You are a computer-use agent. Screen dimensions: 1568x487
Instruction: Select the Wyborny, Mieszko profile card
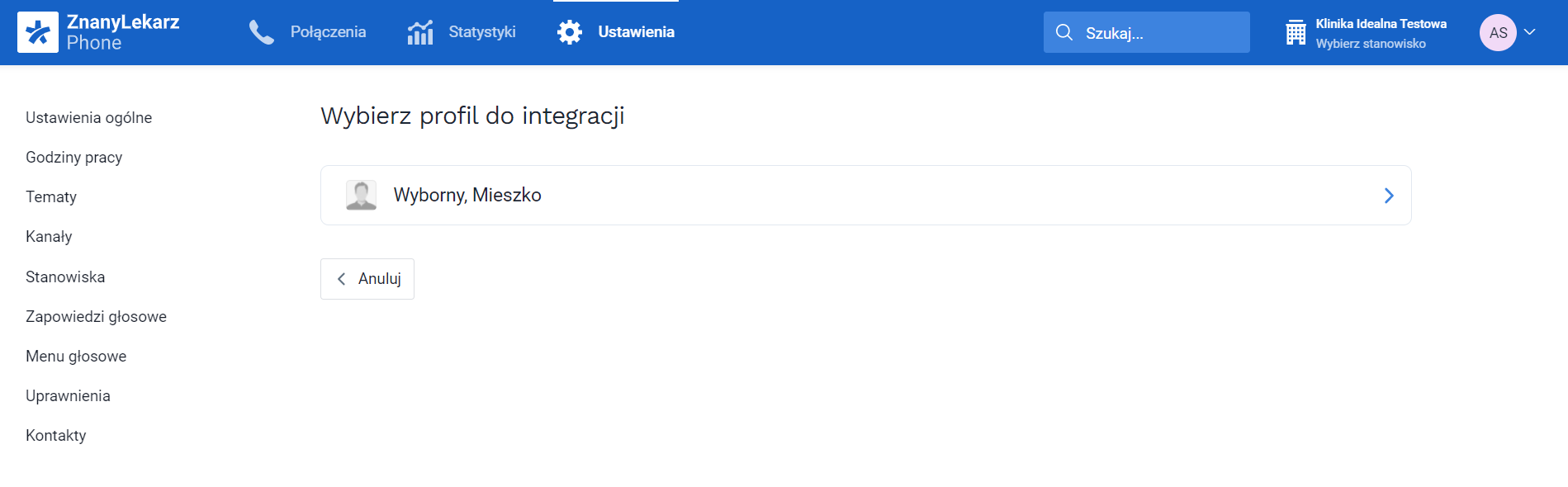865,195
